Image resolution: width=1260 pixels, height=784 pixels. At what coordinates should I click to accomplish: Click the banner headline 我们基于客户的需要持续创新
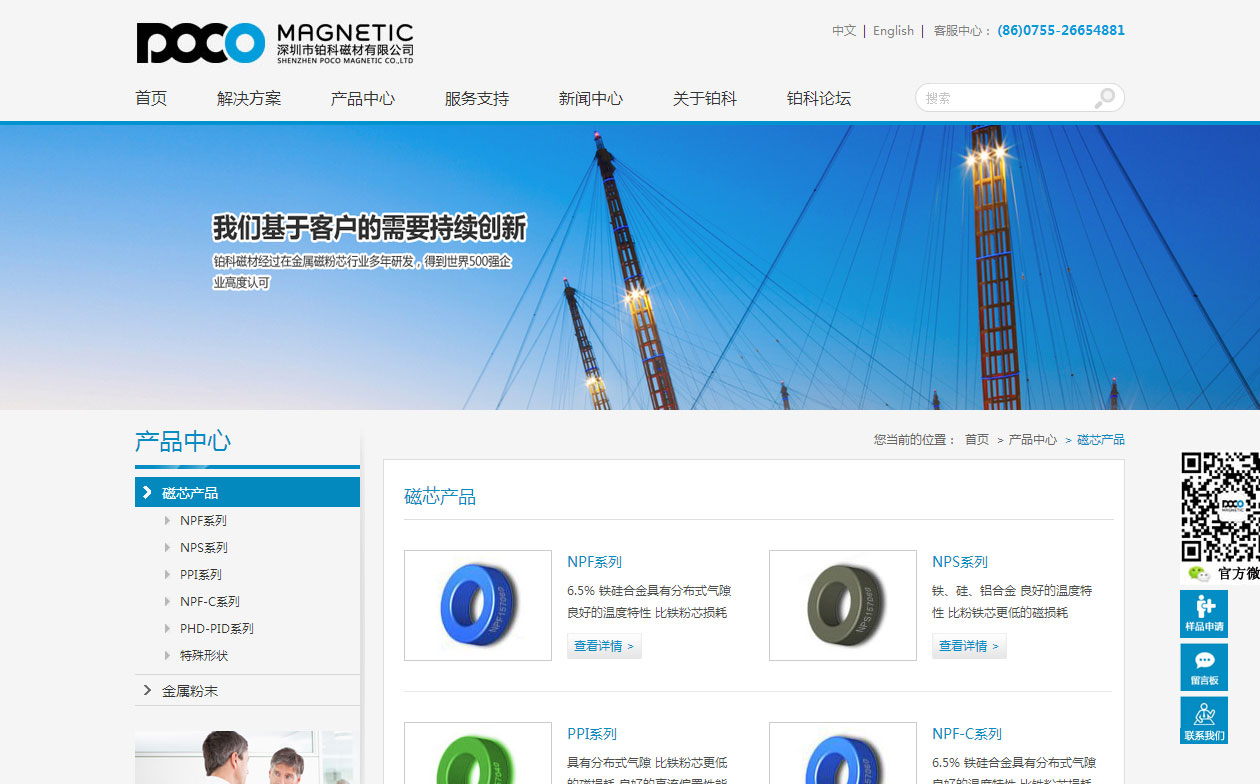(x=369, y=228)
